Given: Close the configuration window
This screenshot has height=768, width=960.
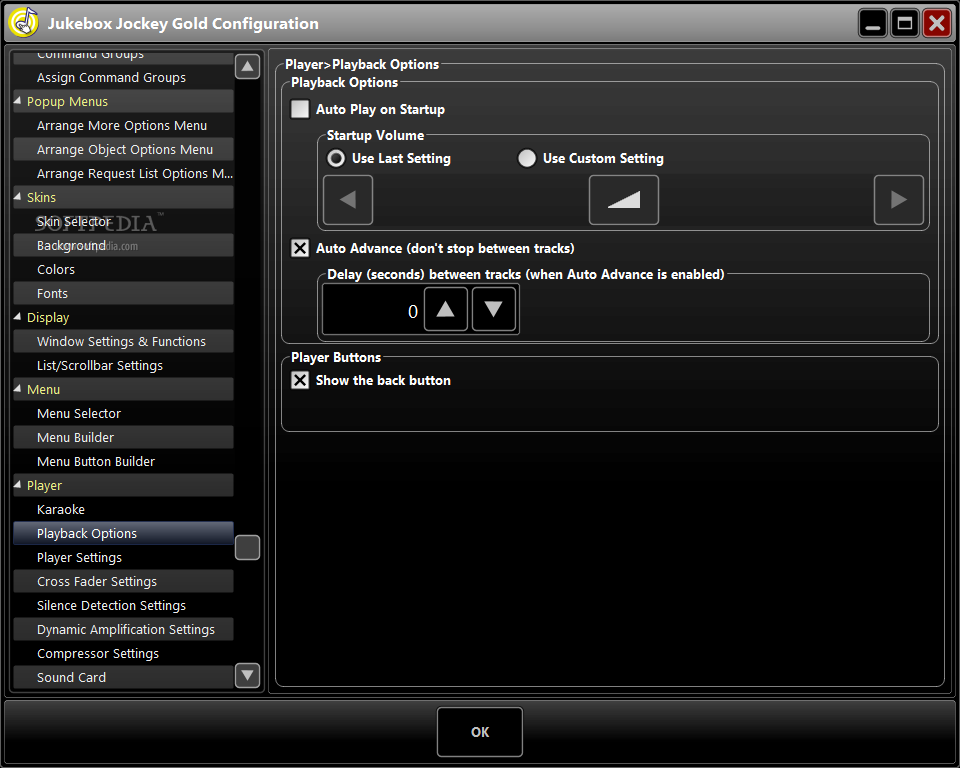Looking at the screenshot, I should point(937,23).
